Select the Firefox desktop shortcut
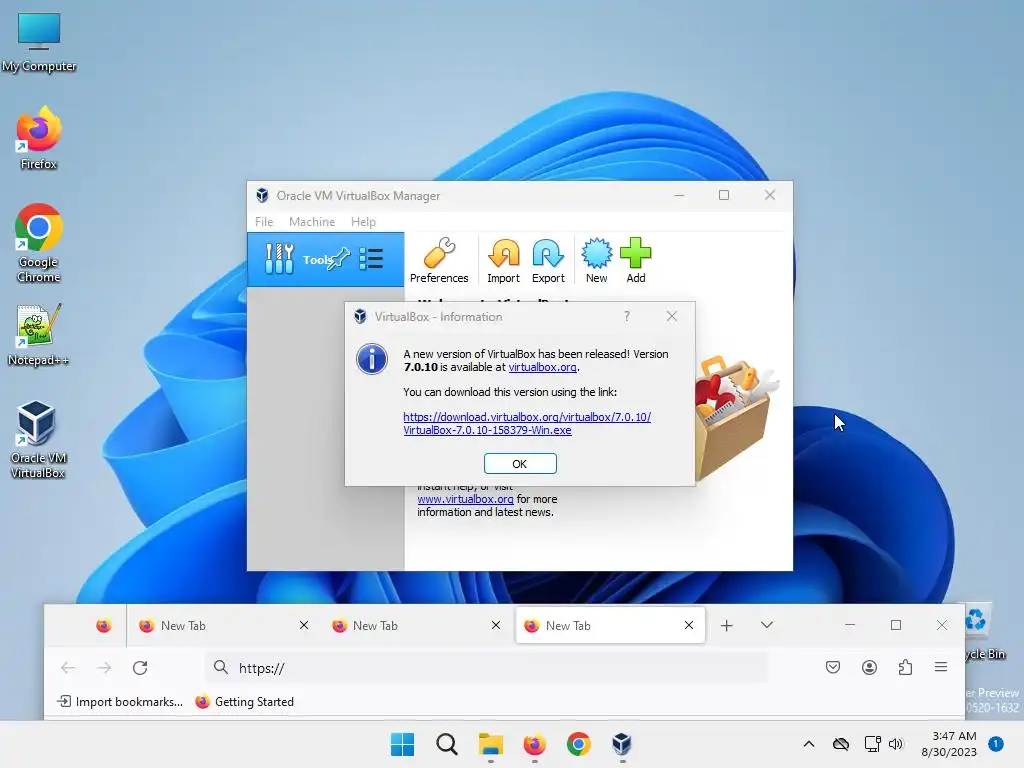This screenshot has height=768, width=1024. click(x=39, y=138)
